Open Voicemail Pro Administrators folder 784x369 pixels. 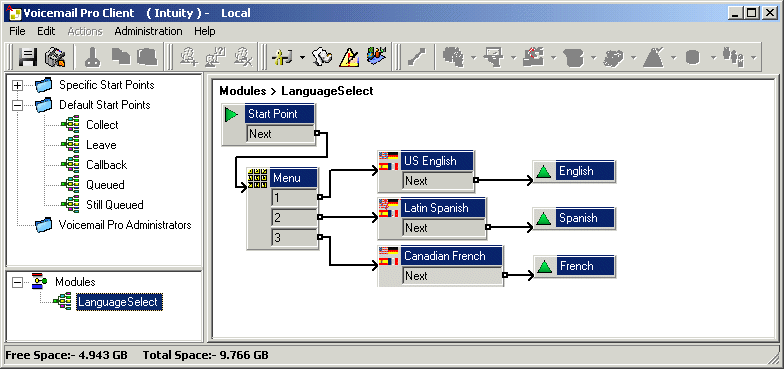(x=125, y=225)
